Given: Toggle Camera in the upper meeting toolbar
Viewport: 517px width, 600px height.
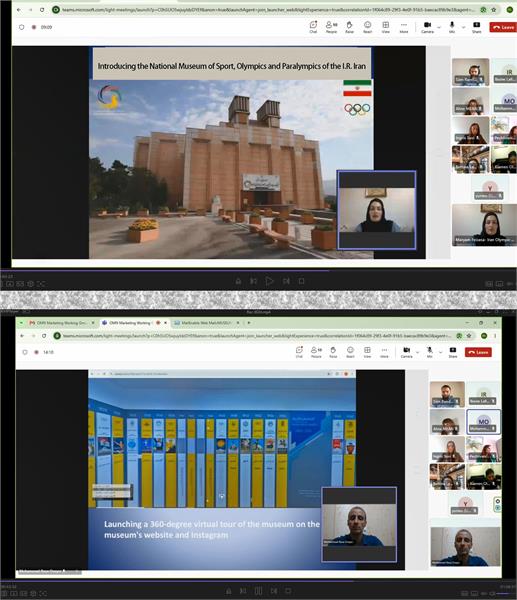Looking at the screenshot, I should point(427,27).
